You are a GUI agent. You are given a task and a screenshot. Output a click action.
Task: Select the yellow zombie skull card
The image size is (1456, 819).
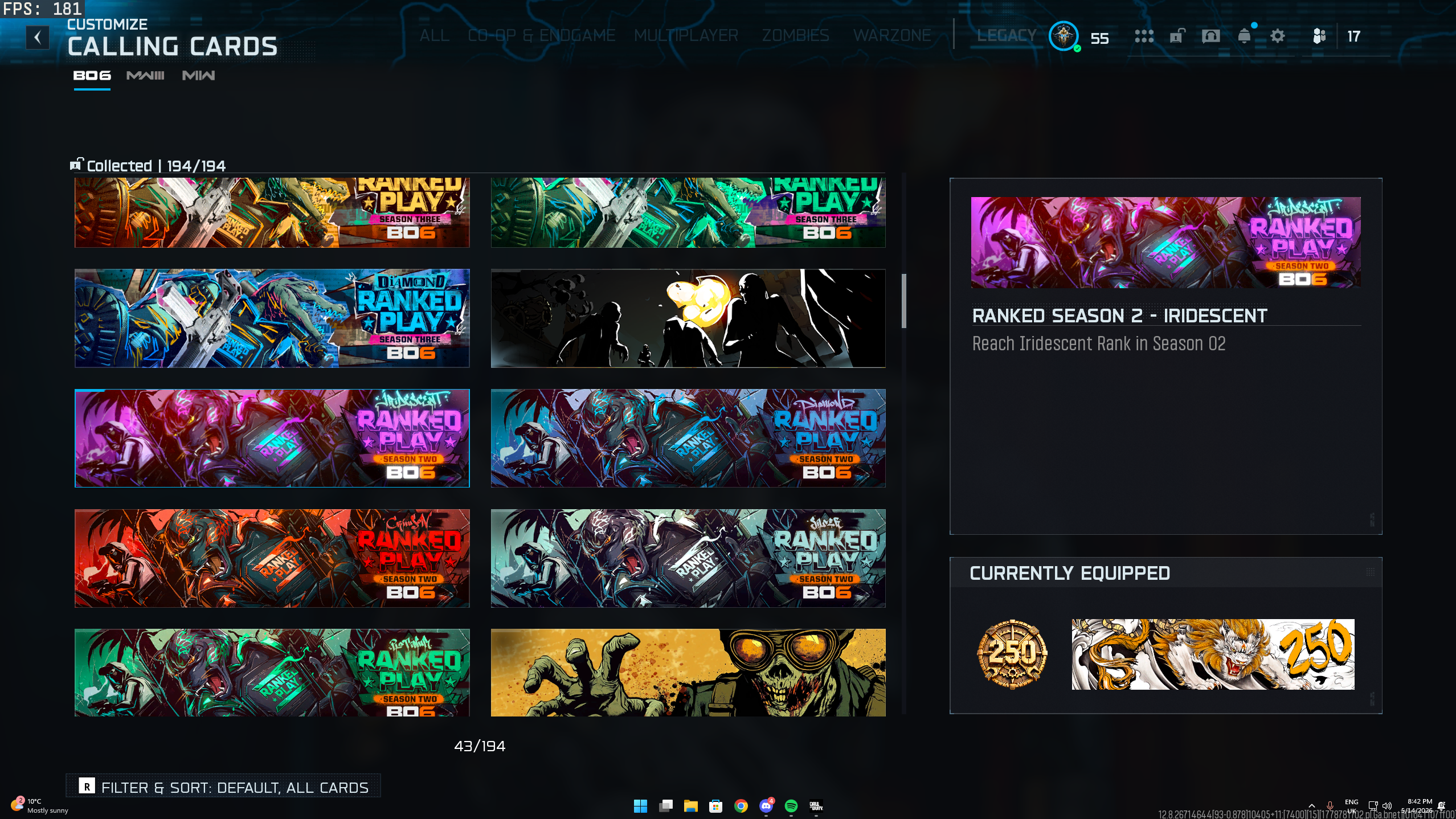688,673
